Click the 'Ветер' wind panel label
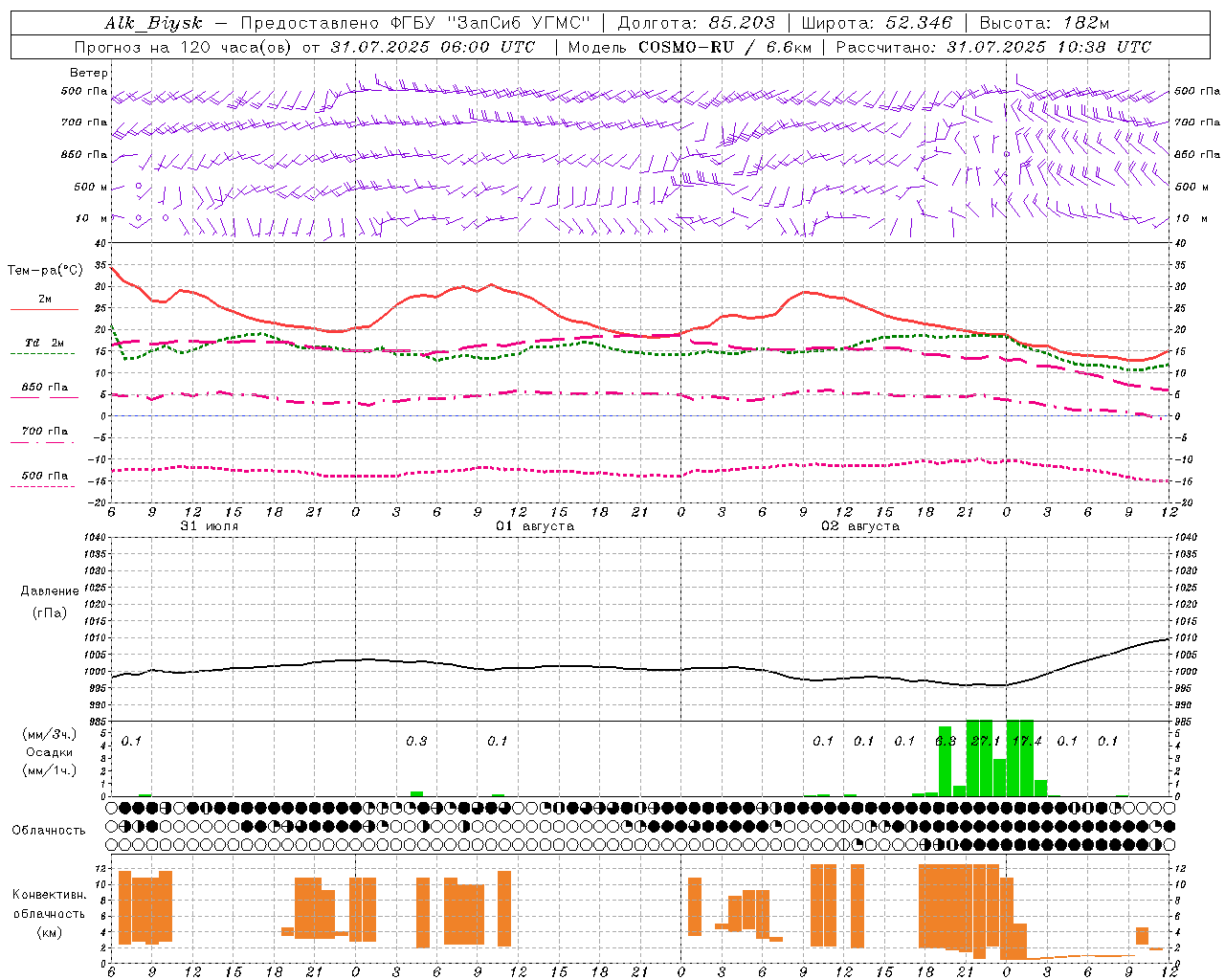 [89, 73]
